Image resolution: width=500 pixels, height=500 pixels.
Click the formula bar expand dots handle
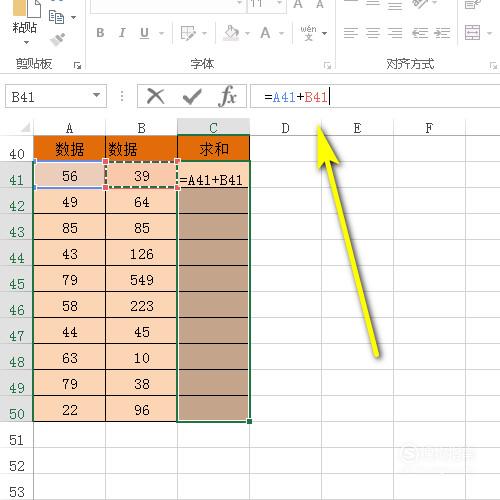coord(122,96)
